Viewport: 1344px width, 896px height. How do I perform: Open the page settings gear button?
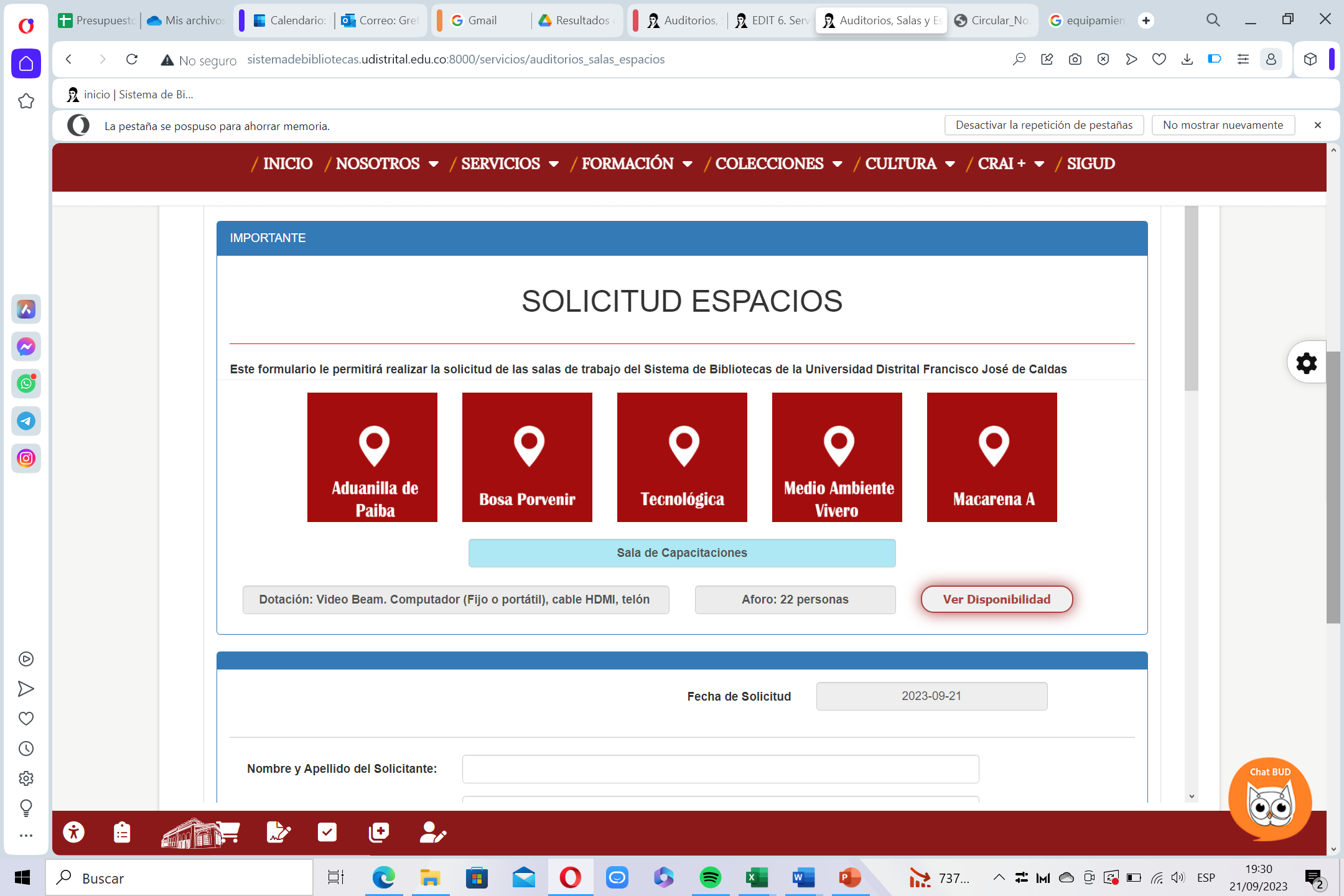coord(1306,363)
